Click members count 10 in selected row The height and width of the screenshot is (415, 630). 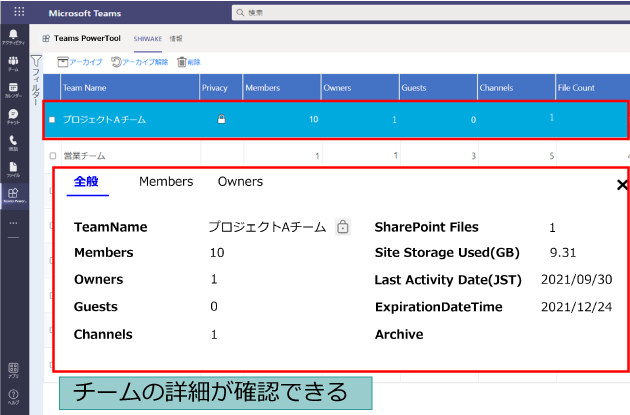[314, 119]
